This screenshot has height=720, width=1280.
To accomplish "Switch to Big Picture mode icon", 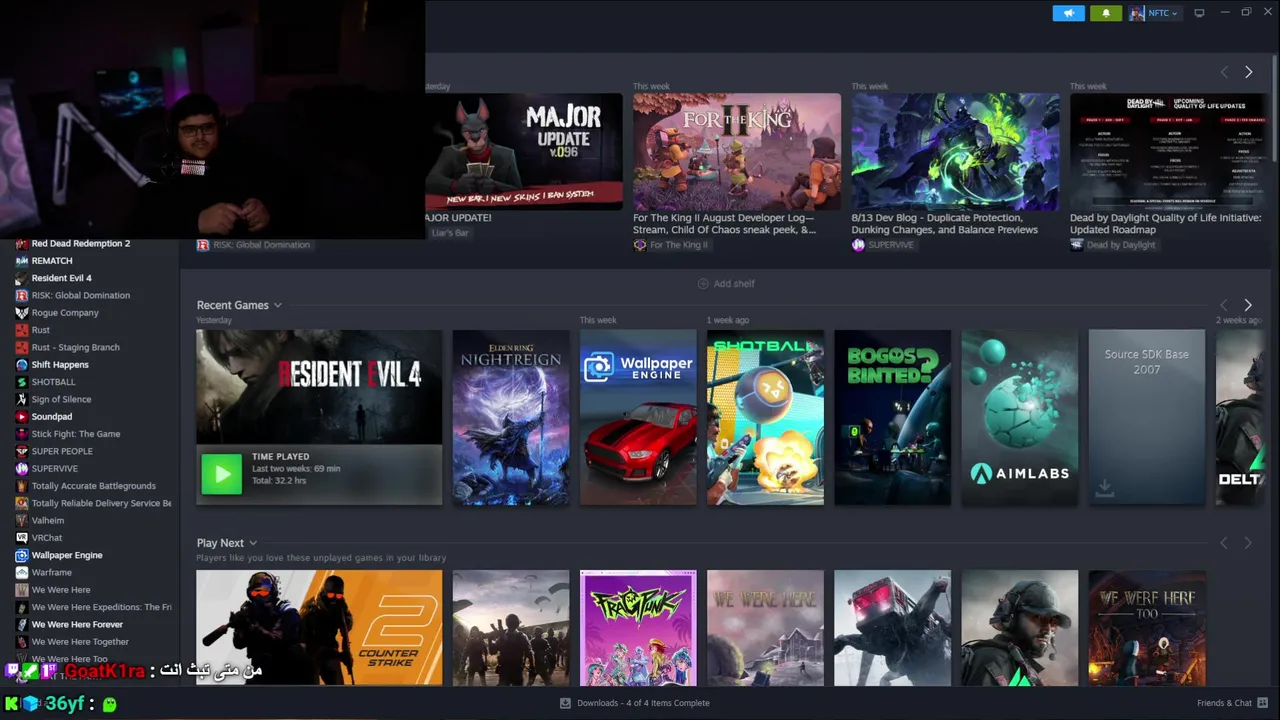I will click(1199, 13).
